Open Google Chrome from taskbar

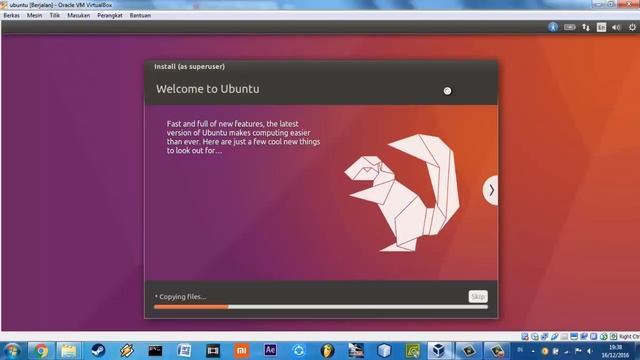pos(40,351)
